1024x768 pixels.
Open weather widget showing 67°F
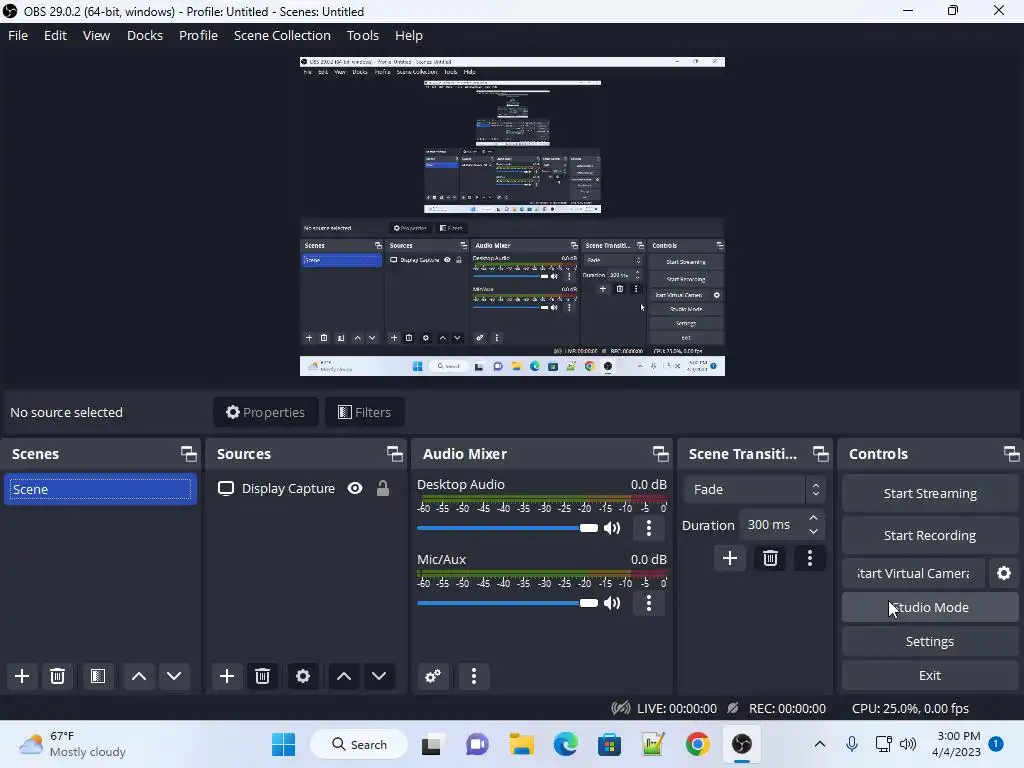73,744
